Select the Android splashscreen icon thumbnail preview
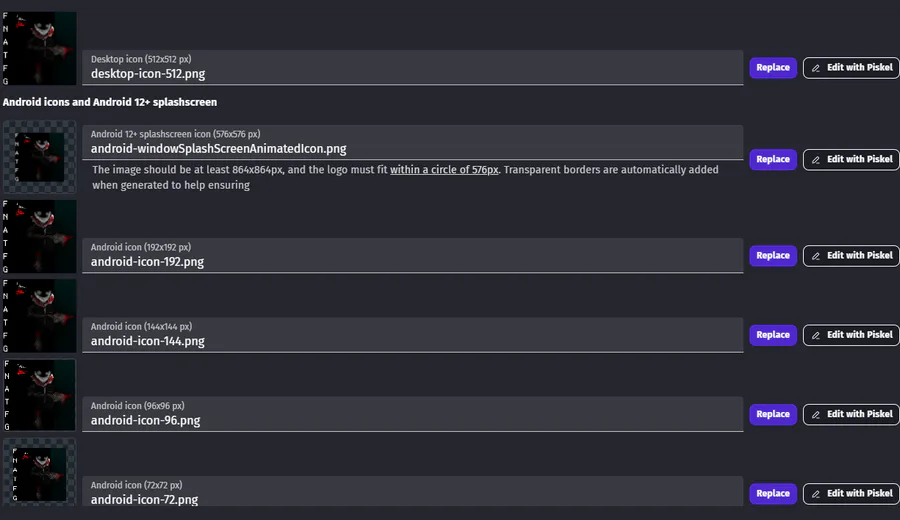 coord(39,157)
